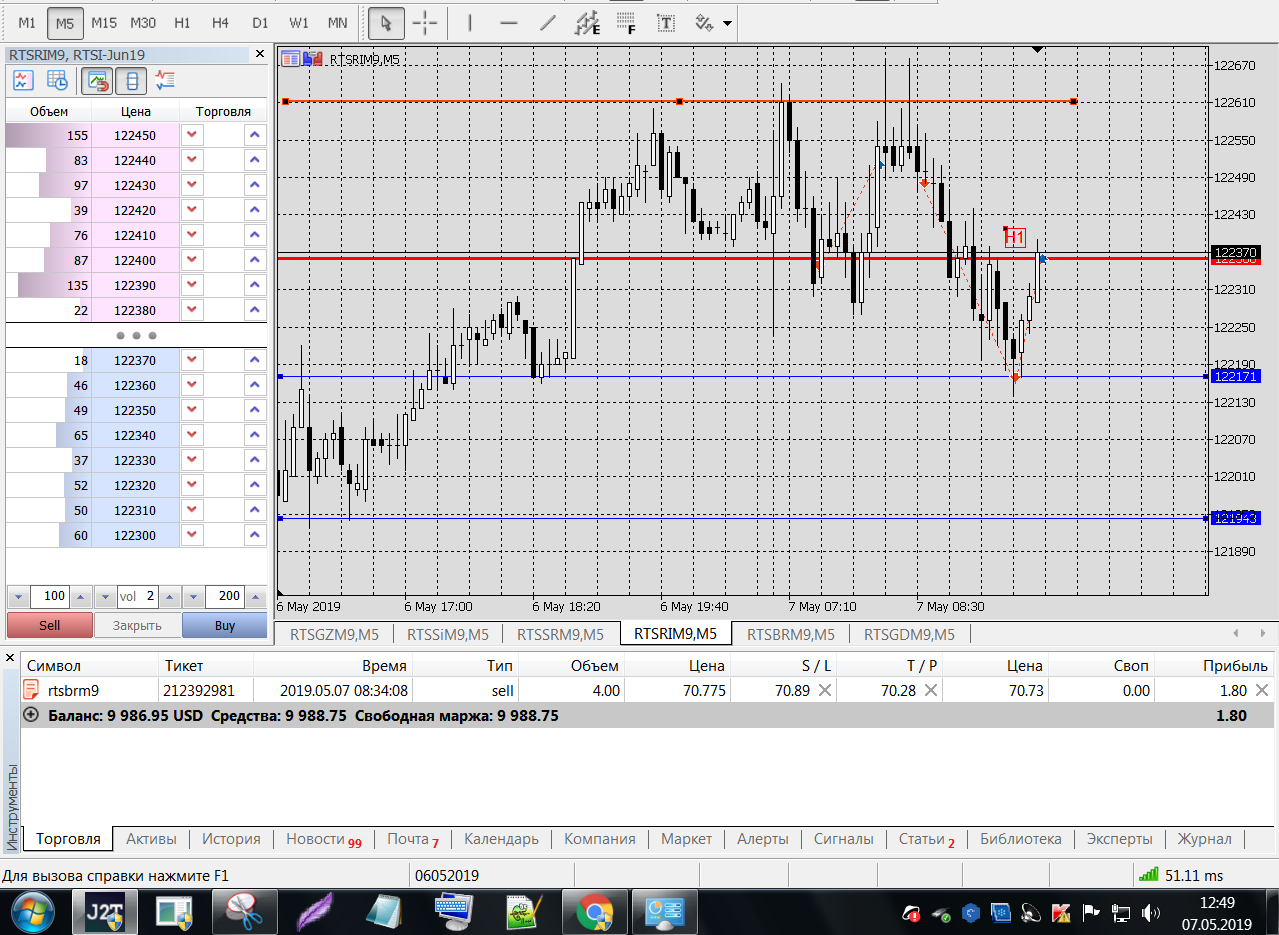
Task: Open the Time and Sales icon
Action: pos(57,80)
